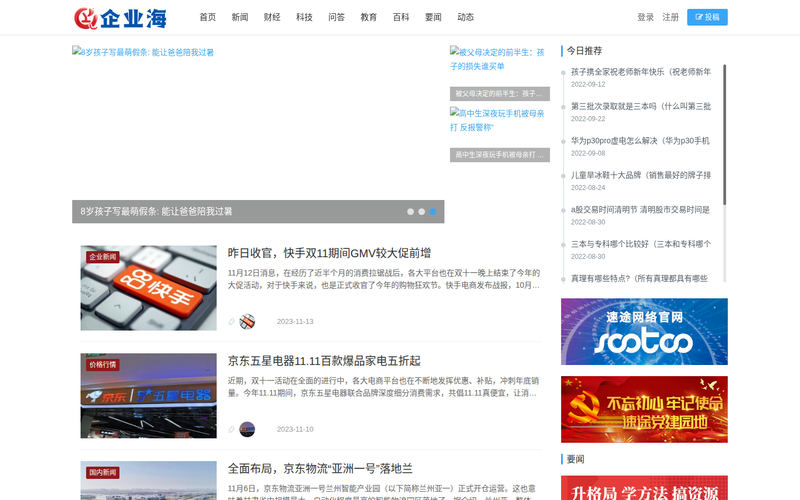Screen dimensions: 800x500
Task: Click the 京东 article summary text 近期，双十一活动
Action: (x=384, y=387)
